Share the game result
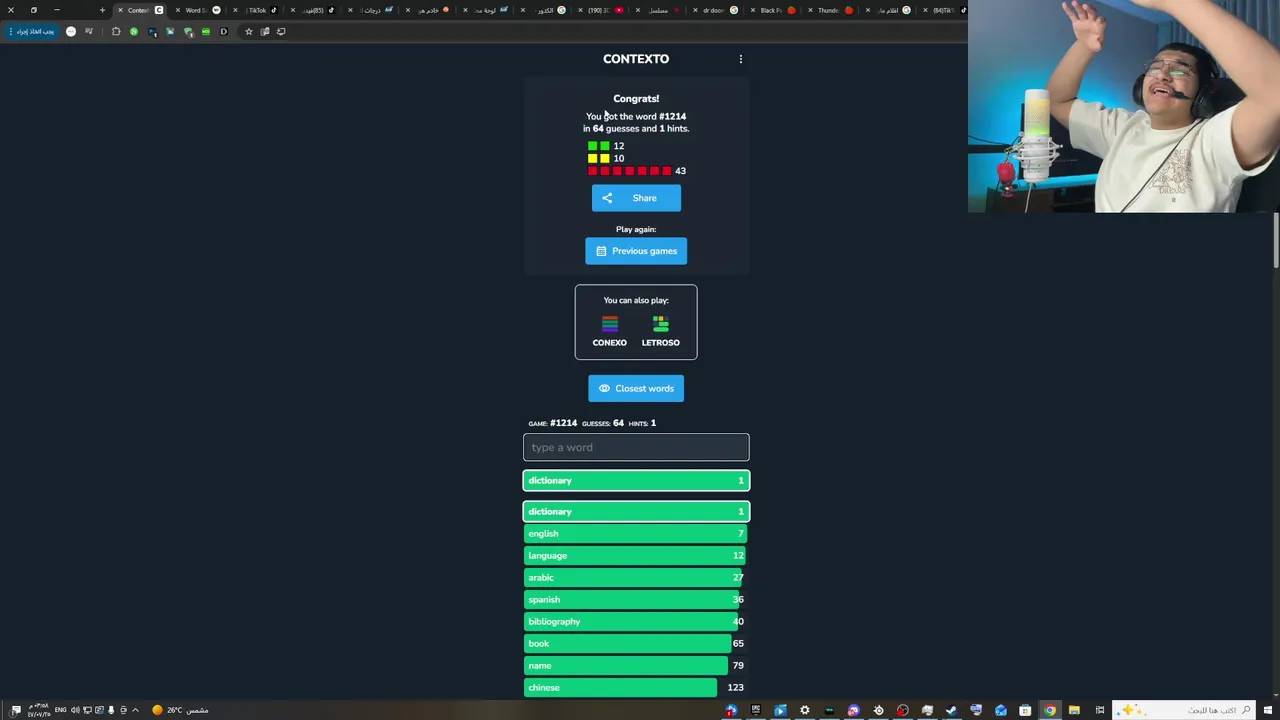Image resolution: width=1280 pixels, height=720 pixels. 636,198
